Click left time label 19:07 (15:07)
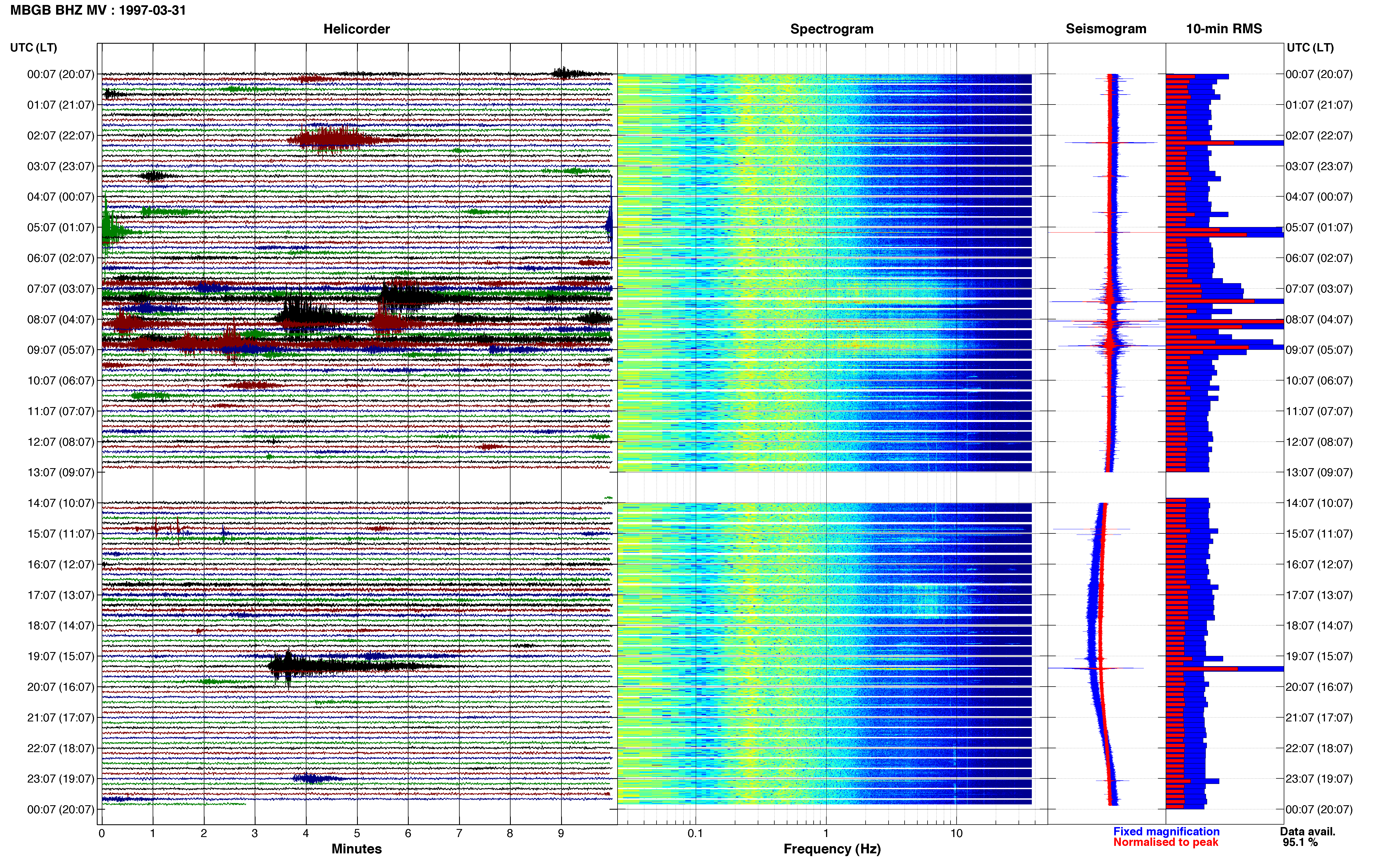The width and height of the screenshot is (1388, 868). pyautogui.click(x=60, y=656)
